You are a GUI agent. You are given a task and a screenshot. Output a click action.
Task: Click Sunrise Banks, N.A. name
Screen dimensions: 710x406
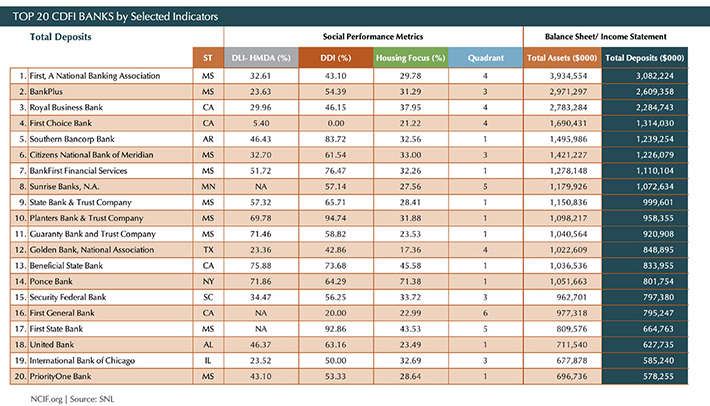(64, 186)
